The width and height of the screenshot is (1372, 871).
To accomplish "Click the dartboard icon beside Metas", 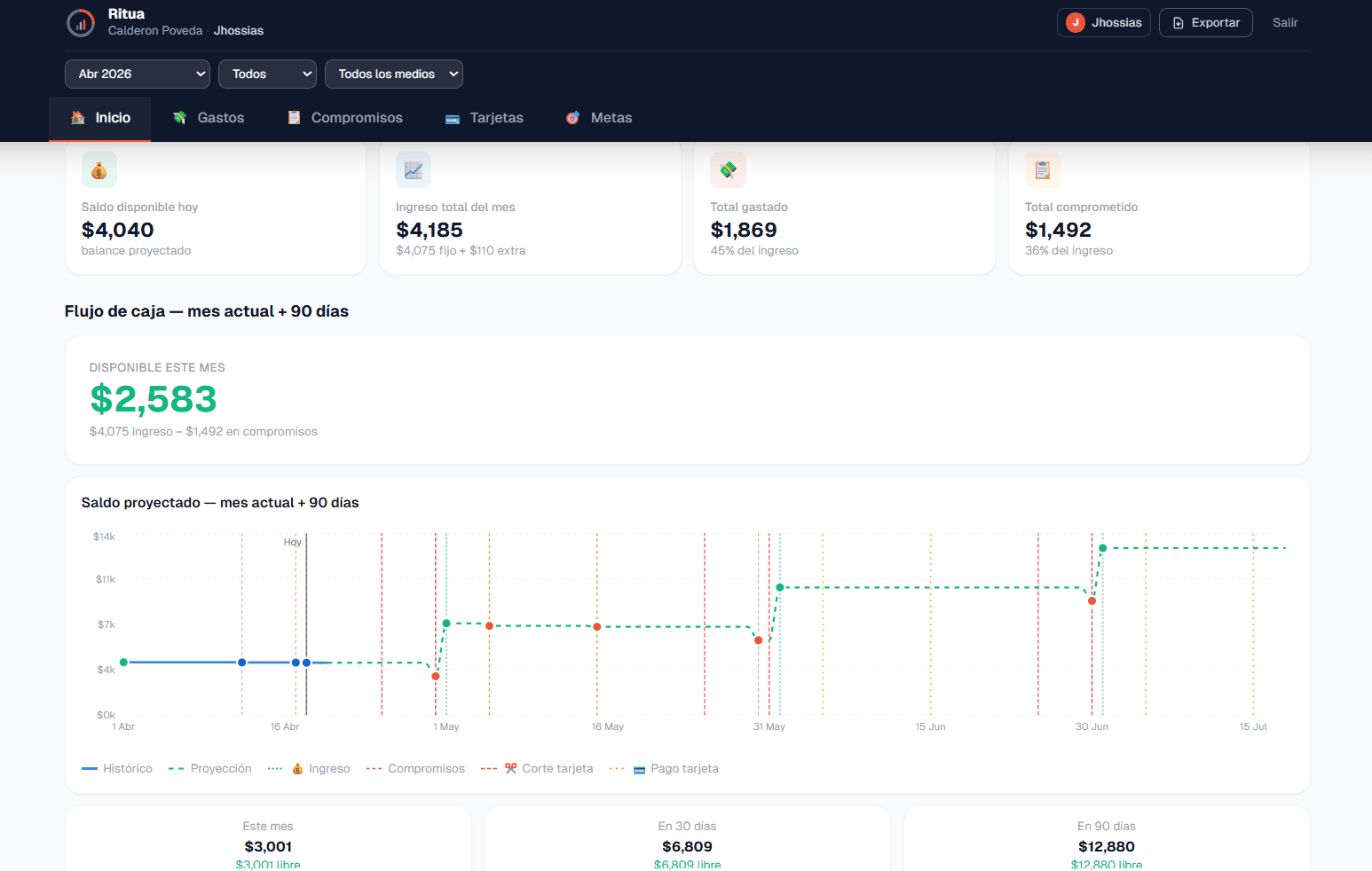I will click(x=572, y=116).
